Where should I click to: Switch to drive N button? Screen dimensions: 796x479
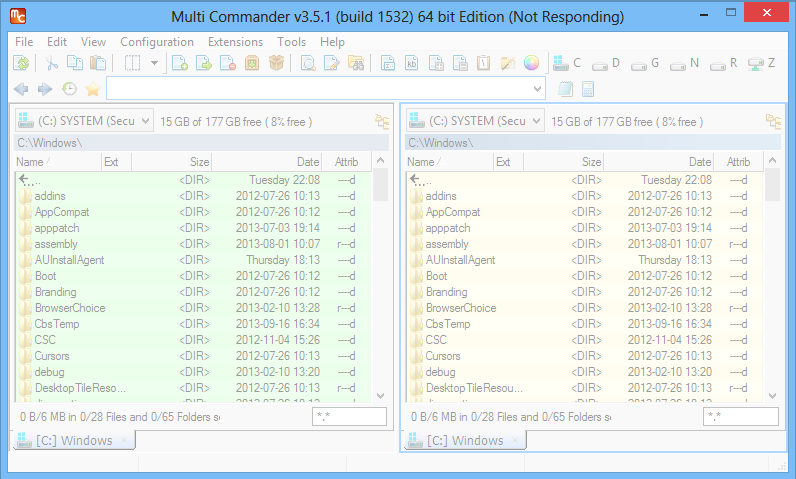[x=684, y=63]
